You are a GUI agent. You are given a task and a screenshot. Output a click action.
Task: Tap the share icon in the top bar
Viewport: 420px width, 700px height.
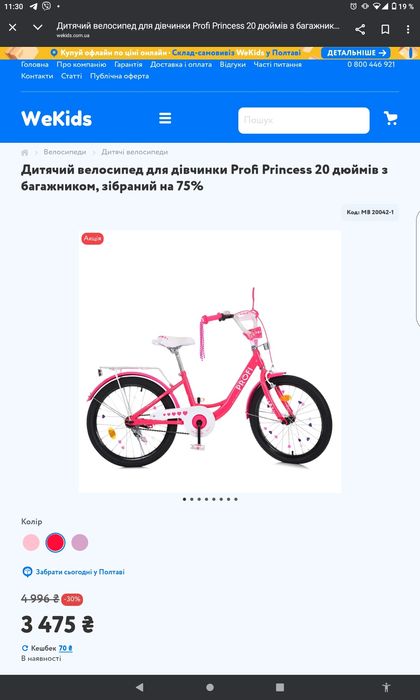coord(360,29)
